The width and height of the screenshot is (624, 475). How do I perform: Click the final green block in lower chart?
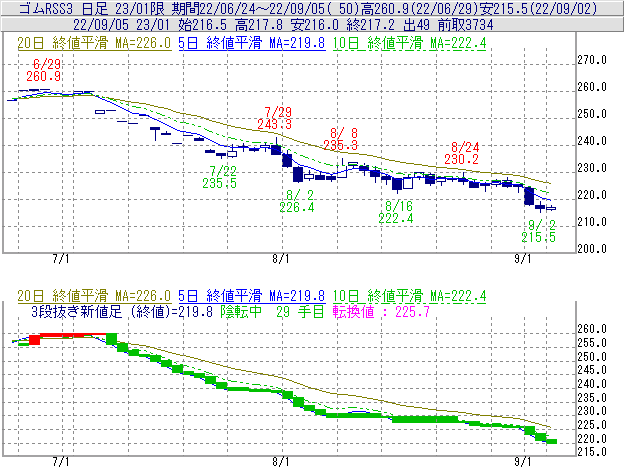pyautogui.click(x=552, y=441)
